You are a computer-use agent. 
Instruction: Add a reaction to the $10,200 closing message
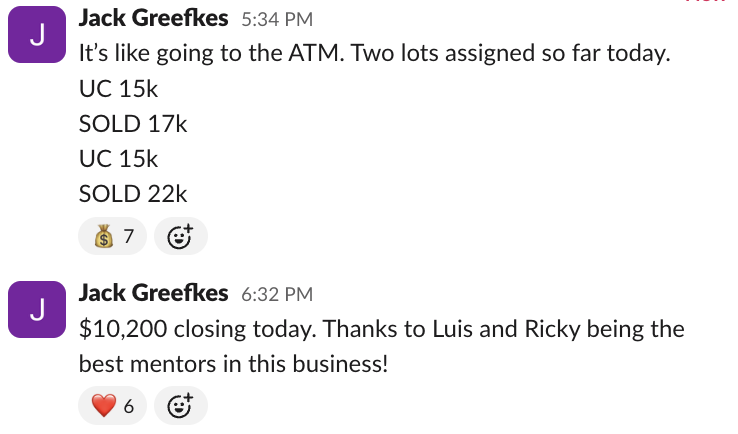(181, 406)
